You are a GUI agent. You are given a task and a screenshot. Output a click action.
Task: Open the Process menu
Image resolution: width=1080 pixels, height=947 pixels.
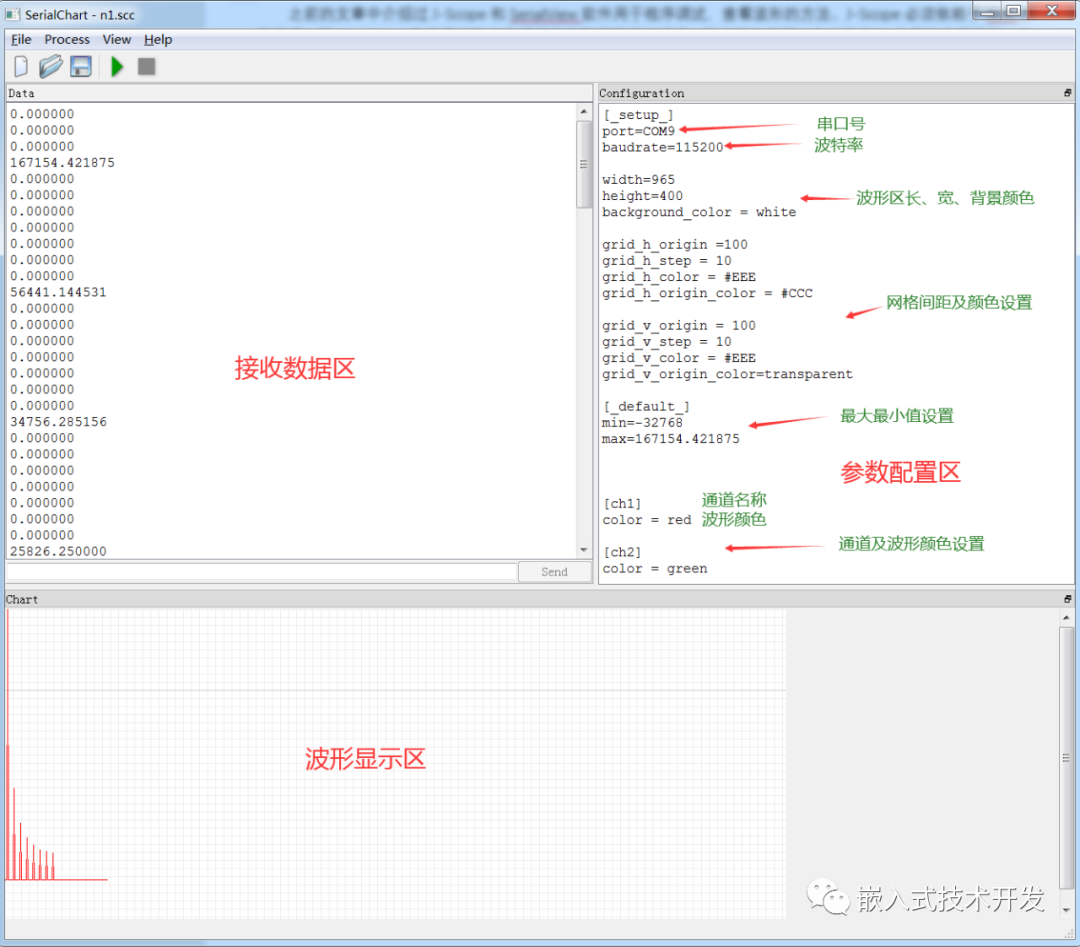click(x=66, y=39)
